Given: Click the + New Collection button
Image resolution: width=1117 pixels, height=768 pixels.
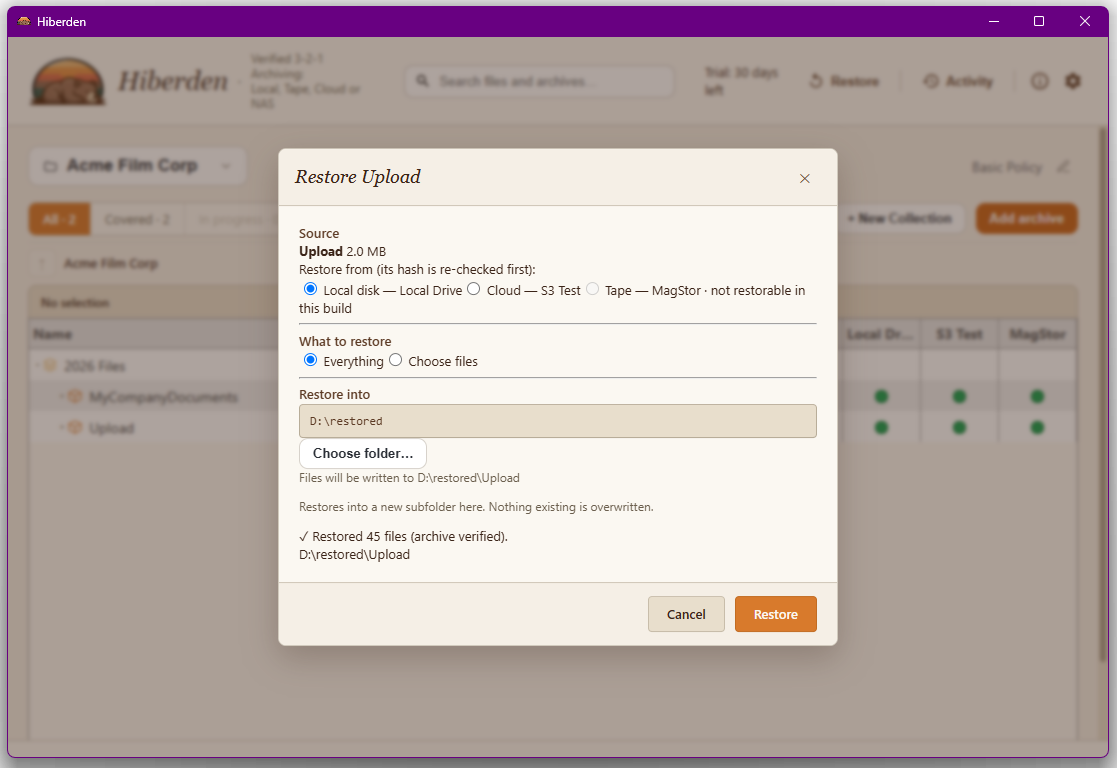Looking at the screenshot, I should pyautogui.click(x=900, y=219).
